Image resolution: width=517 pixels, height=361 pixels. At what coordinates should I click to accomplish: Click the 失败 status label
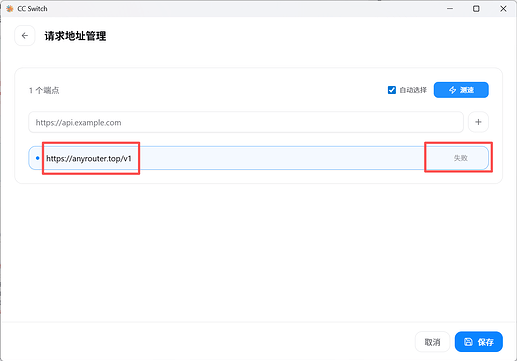point(461,158)
